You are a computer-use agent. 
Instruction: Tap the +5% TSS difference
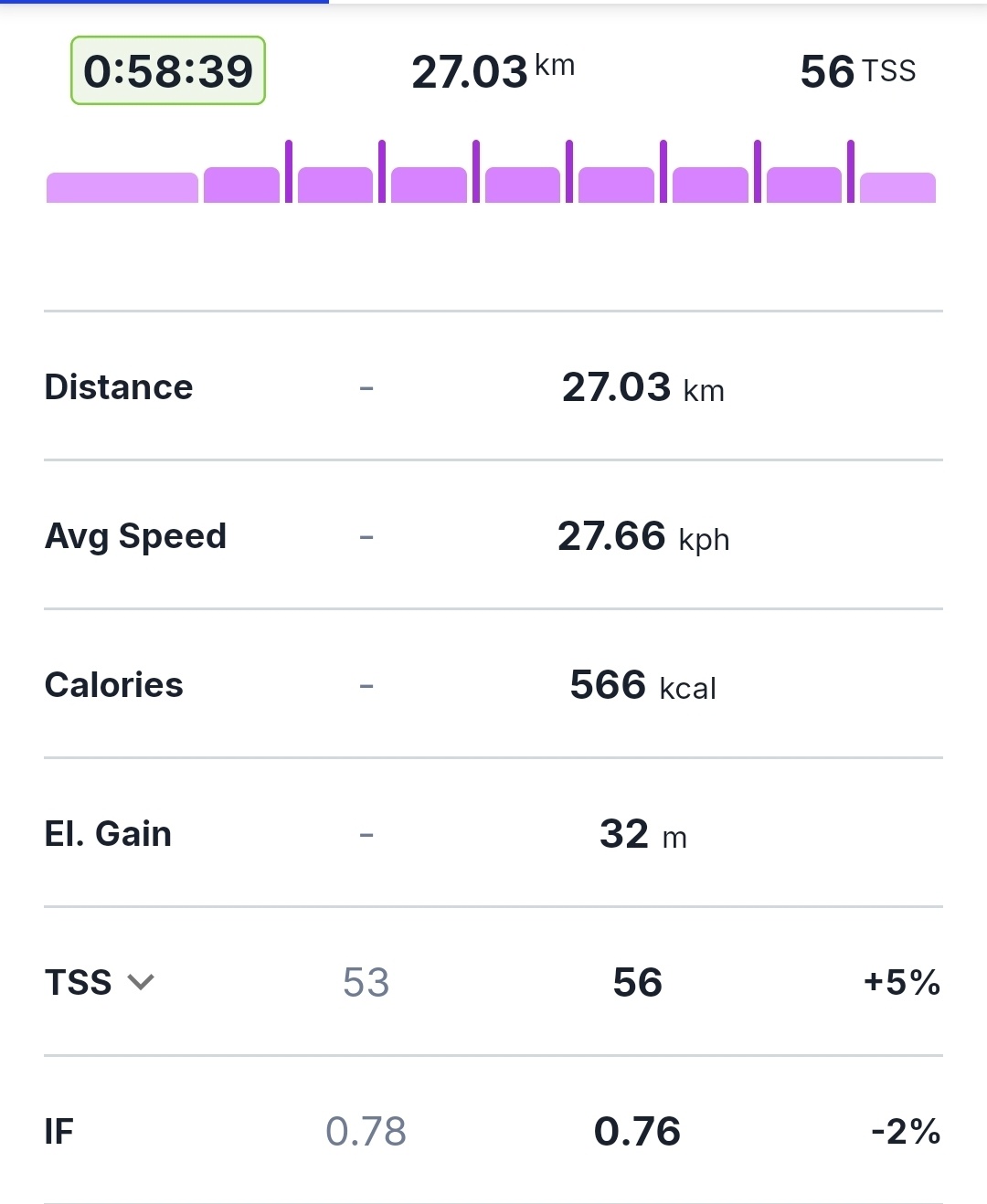pos(901,983)
